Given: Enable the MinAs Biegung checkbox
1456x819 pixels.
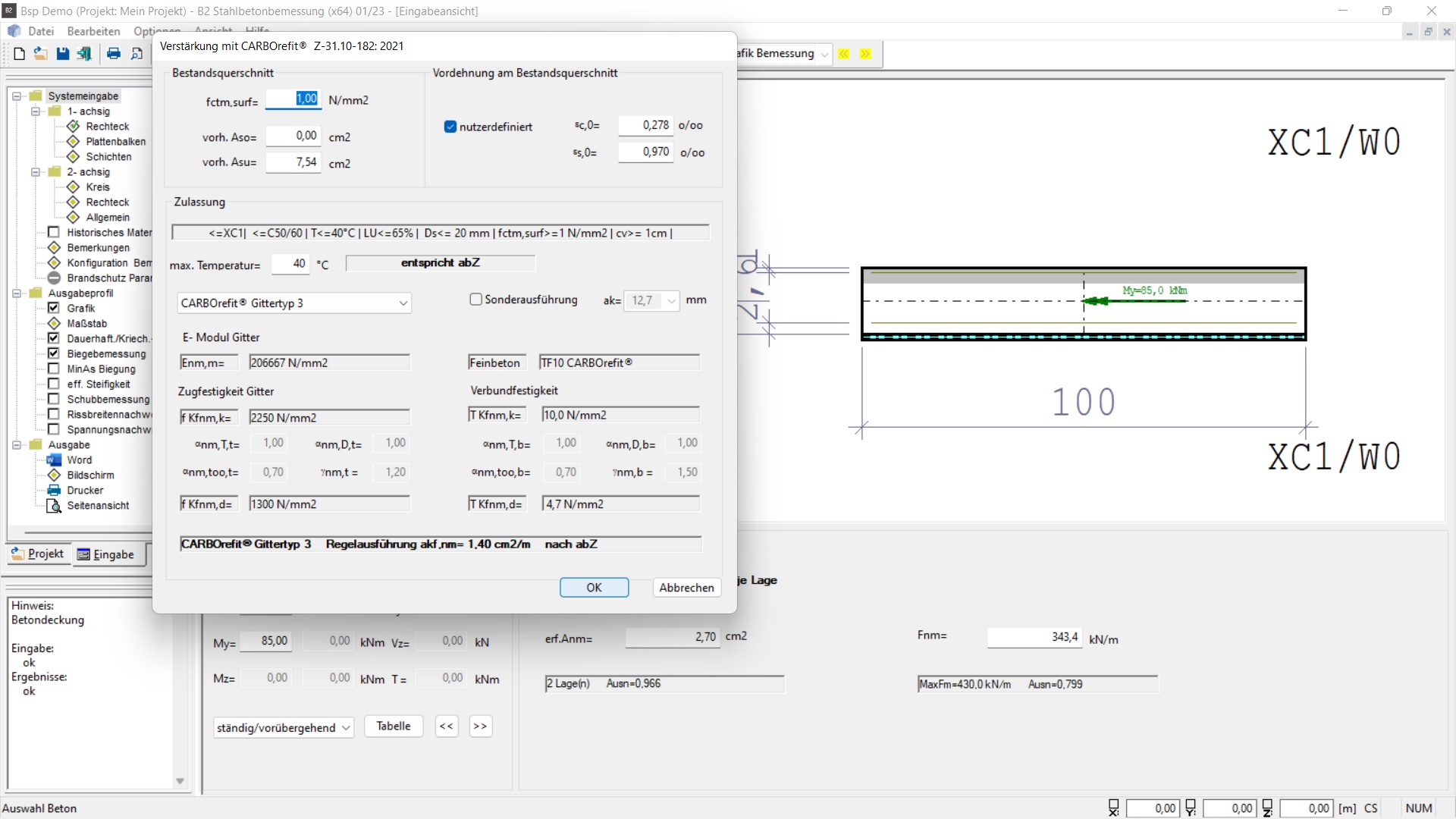Looking at the screenshot, I should [x=54, y=369].
